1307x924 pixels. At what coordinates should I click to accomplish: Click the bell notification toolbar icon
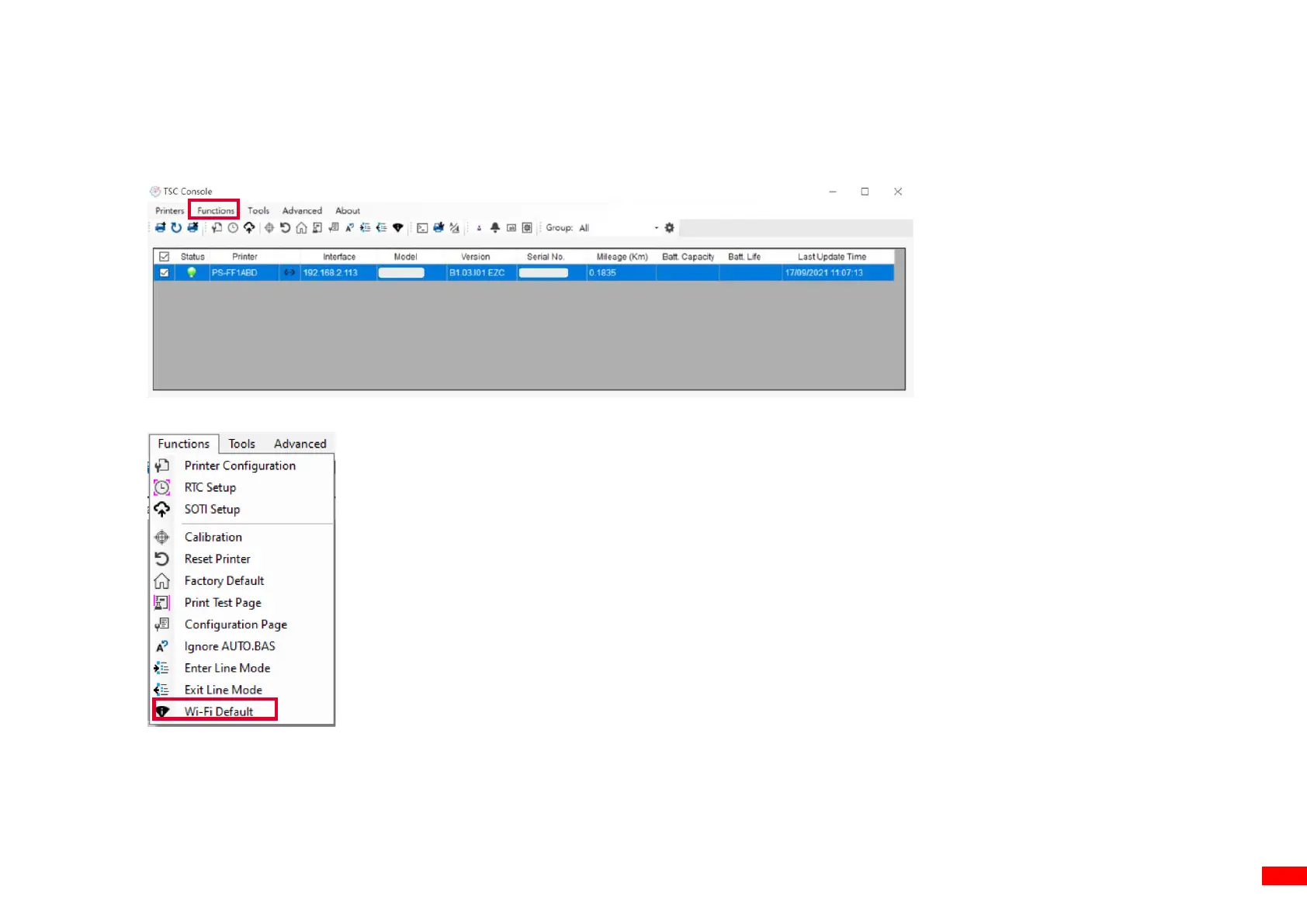[494, 227]
